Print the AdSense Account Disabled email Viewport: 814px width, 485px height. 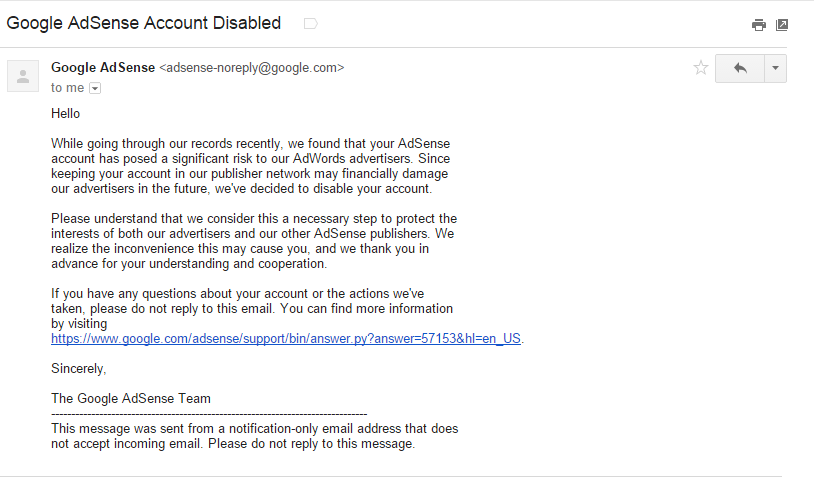(759, 25)
